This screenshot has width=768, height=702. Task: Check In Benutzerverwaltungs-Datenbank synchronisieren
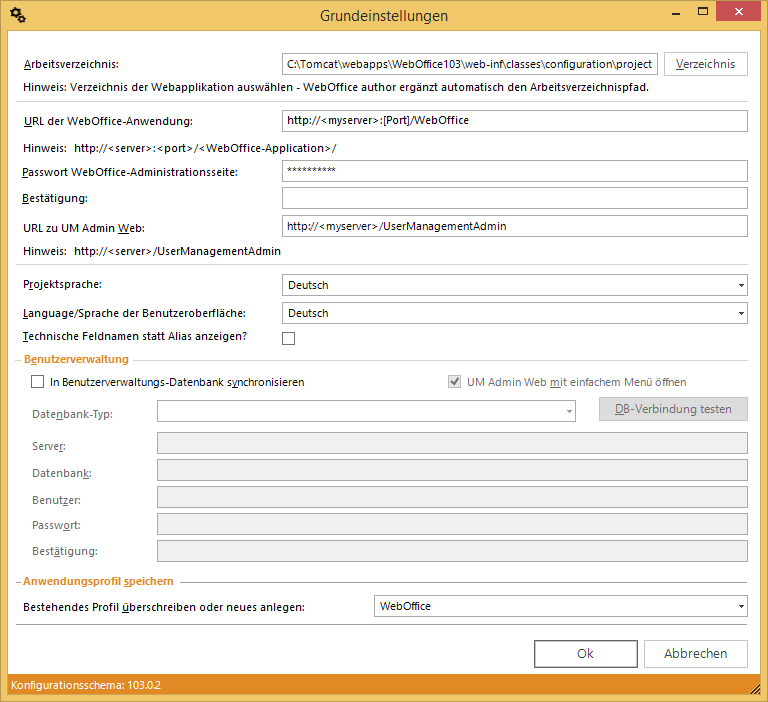(38, 382)
